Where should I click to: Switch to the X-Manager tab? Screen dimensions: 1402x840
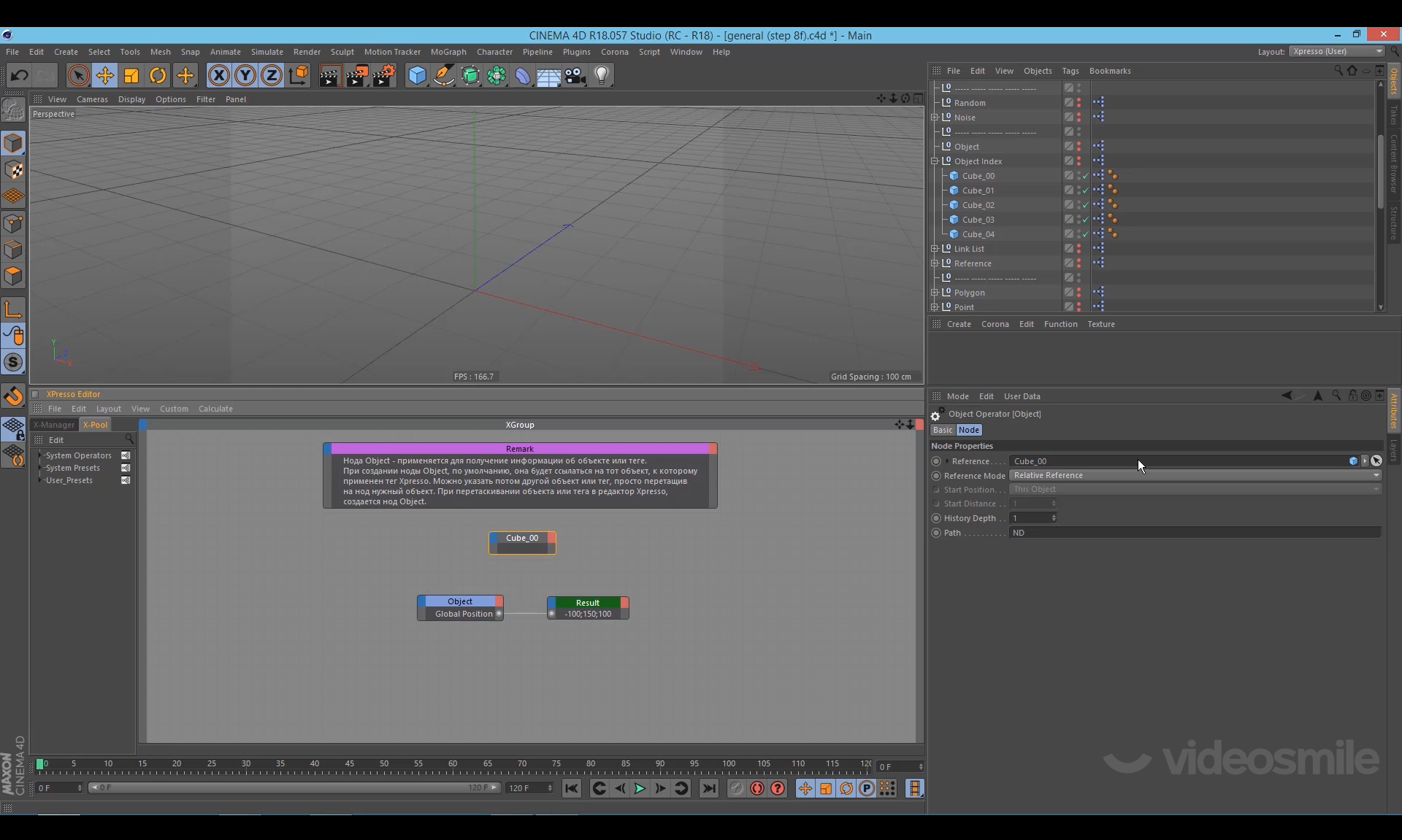tap(54, 425)
